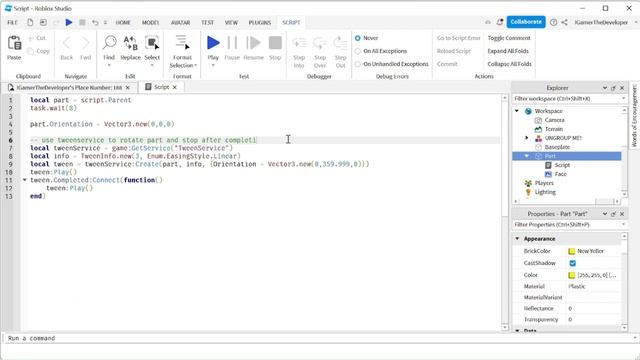Click the Collaborate button
Screen dimensions: 640x360
pyautogui.click(x=526, y=22)
